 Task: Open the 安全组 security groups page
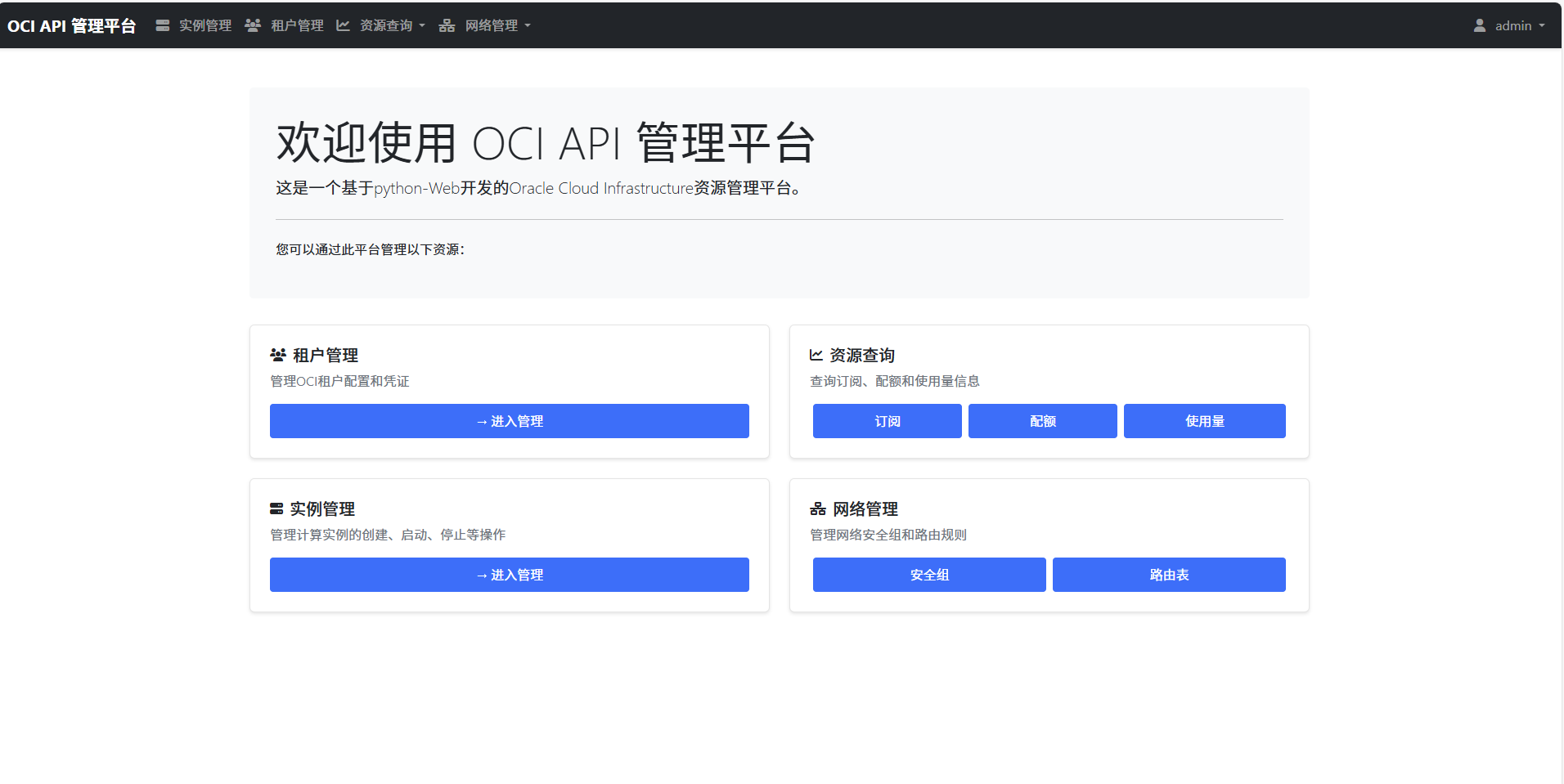pos(929,575)
